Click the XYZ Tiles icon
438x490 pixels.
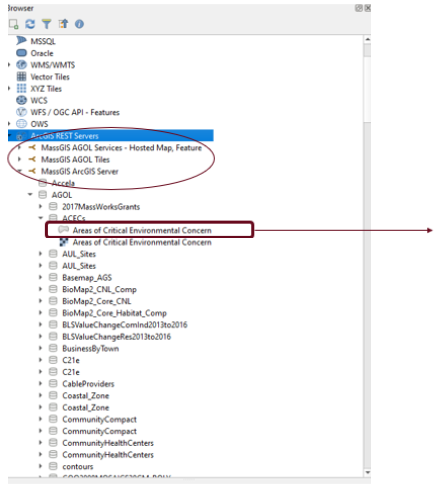pyautogui.click(x=21, y=88)
